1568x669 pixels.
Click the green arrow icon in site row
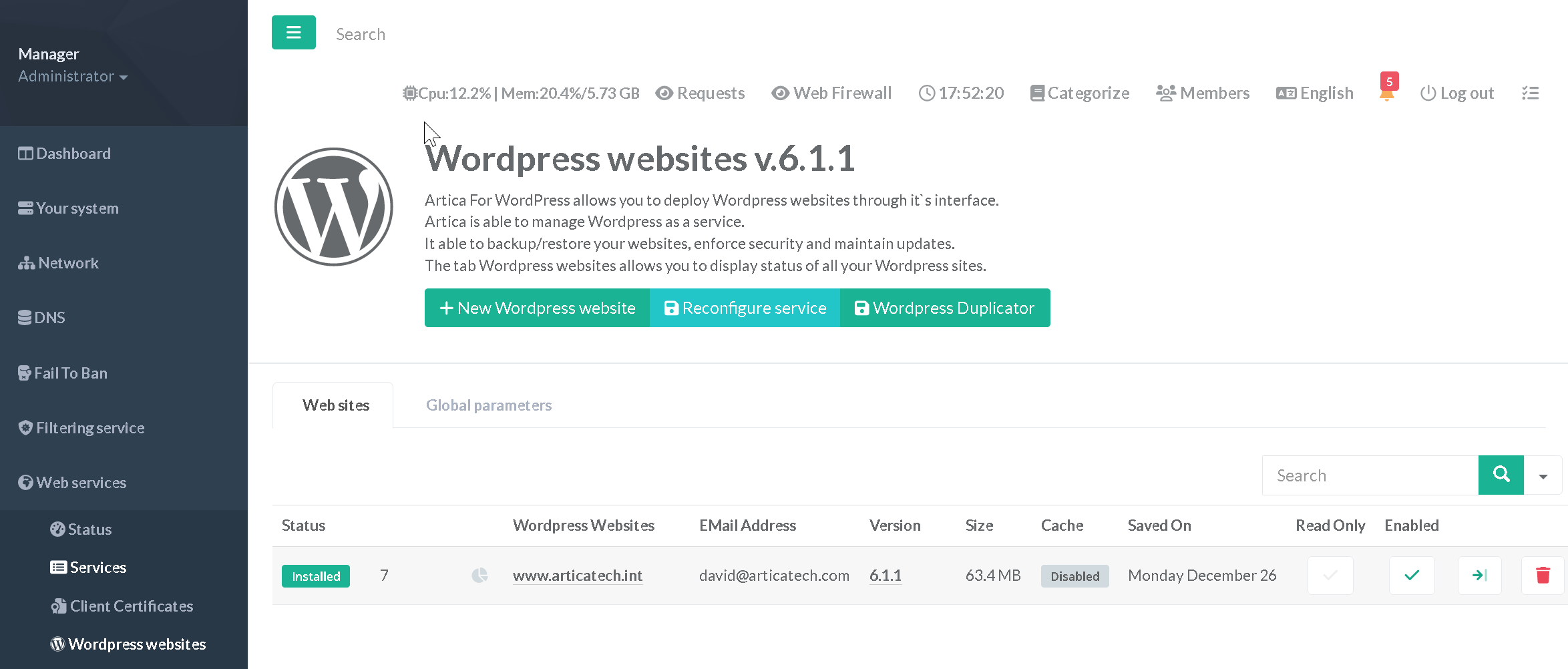[x=1479, y=576]
